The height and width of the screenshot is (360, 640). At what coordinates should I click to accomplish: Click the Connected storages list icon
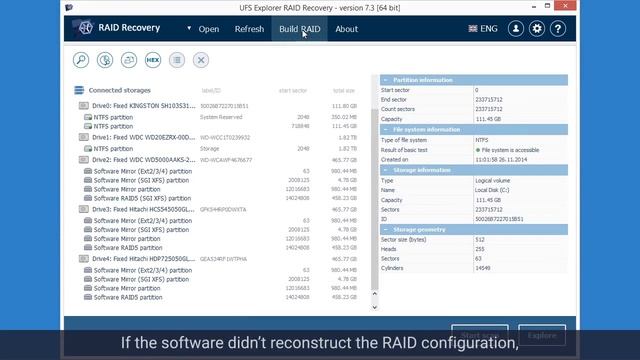tap(79, 90)
